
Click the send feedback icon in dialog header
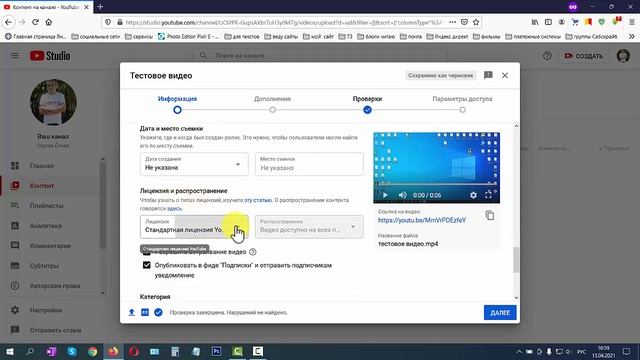(488, 75)
